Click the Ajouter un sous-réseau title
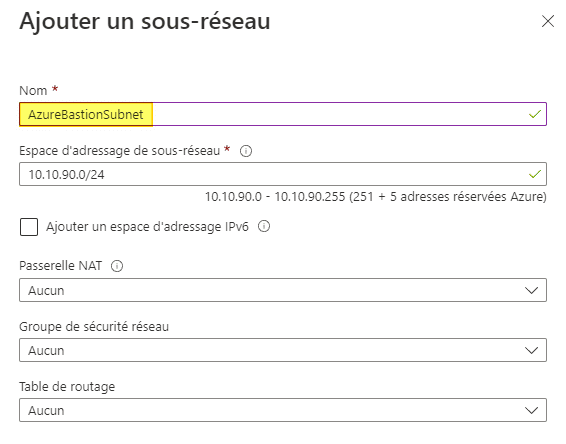566x444 pixels. tap(145, 21)
